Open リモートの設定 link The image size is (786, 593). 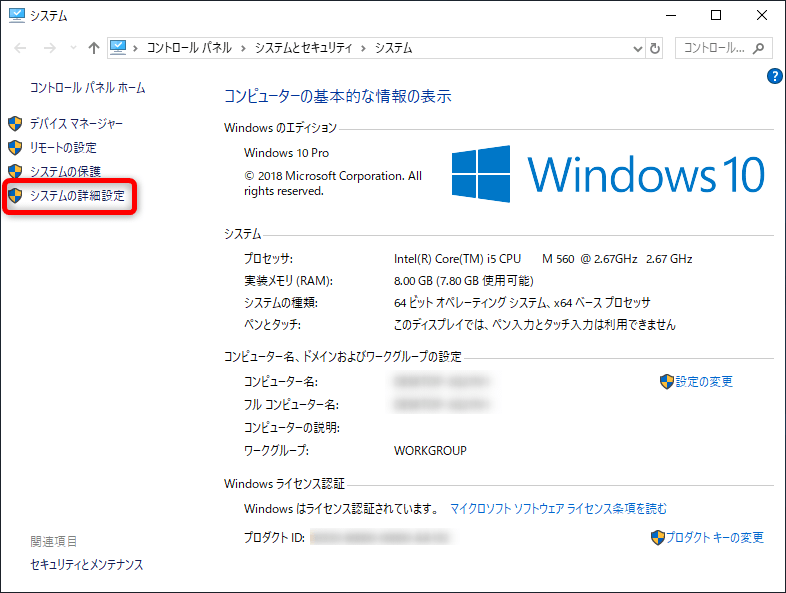63,147
